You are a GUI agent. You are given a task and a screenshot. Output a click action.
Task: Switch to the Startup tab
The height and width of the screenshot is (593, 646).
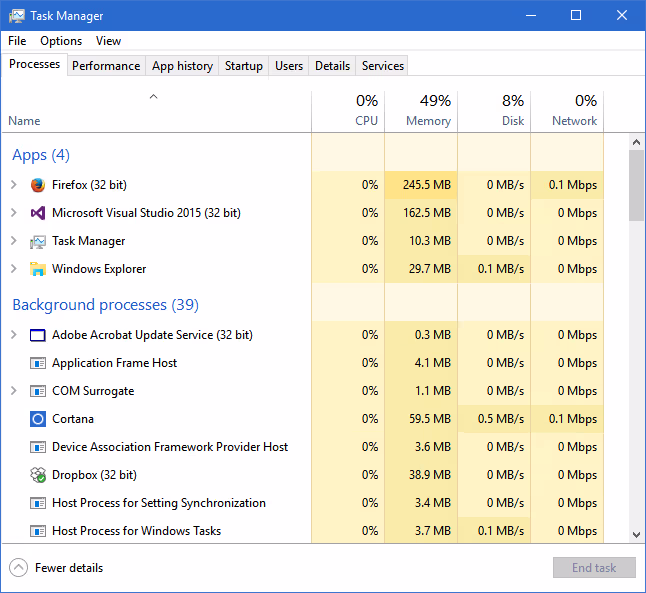point(243,66)
